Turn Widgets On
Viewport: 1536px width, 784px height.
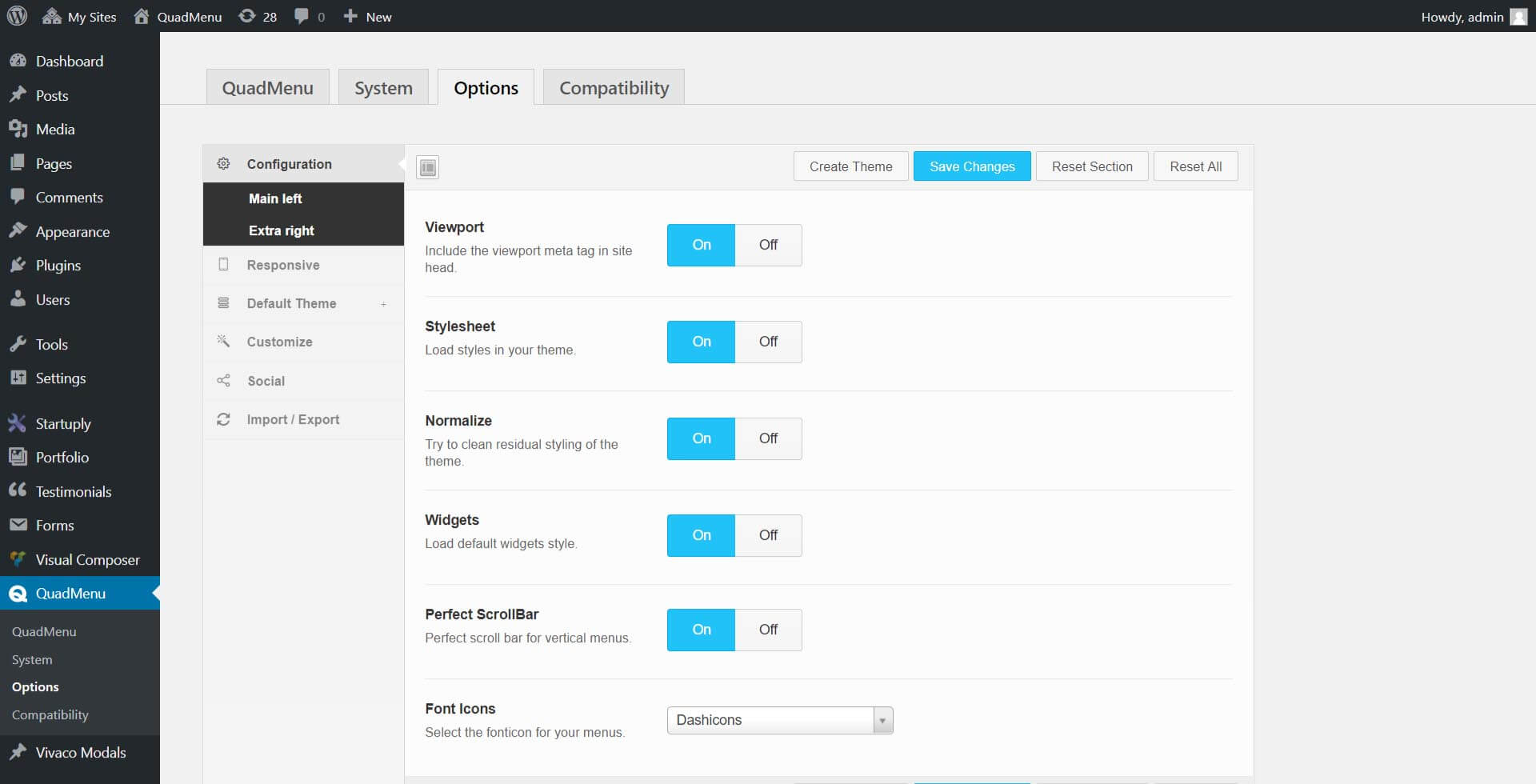click(x=701, y=535)
